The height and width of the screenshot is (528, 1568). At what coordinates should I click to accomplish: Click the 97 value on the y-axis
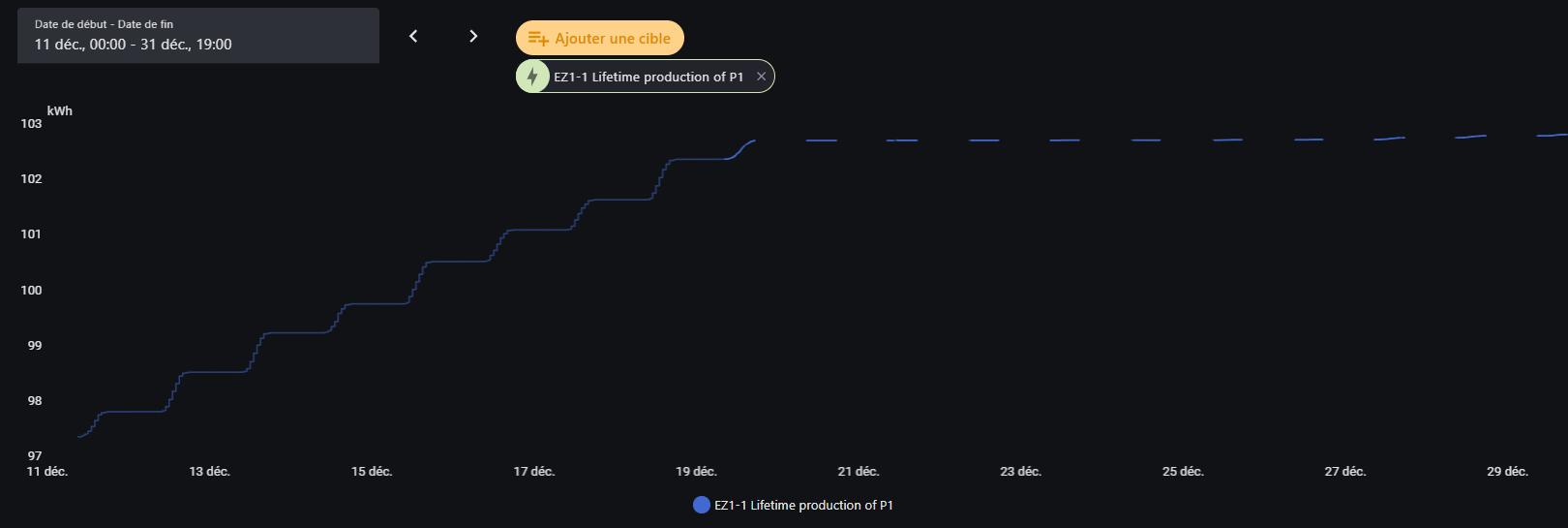(35, 456)
